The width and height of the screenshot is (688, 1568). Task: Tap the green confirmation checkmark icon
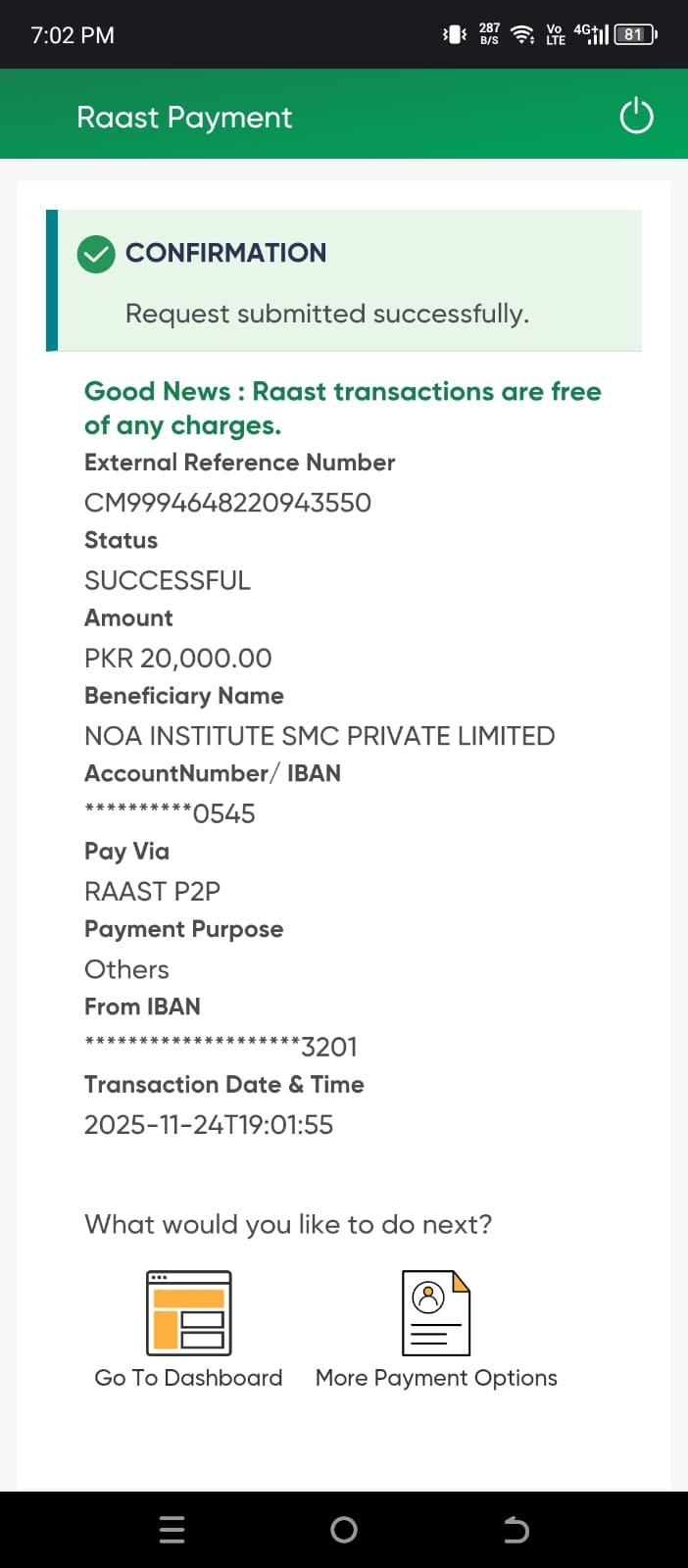pyautogui.click(x=96, y=254)
